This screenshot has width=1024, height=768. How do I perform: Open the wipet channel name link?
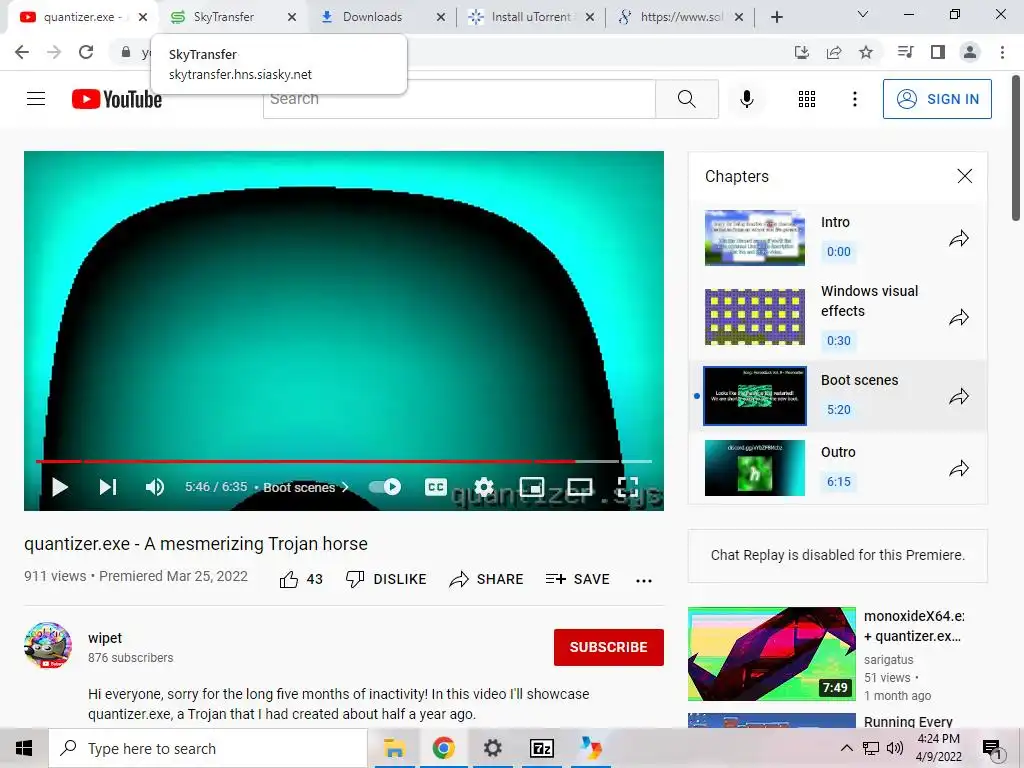pyautogui.click(x=105, y=638)
